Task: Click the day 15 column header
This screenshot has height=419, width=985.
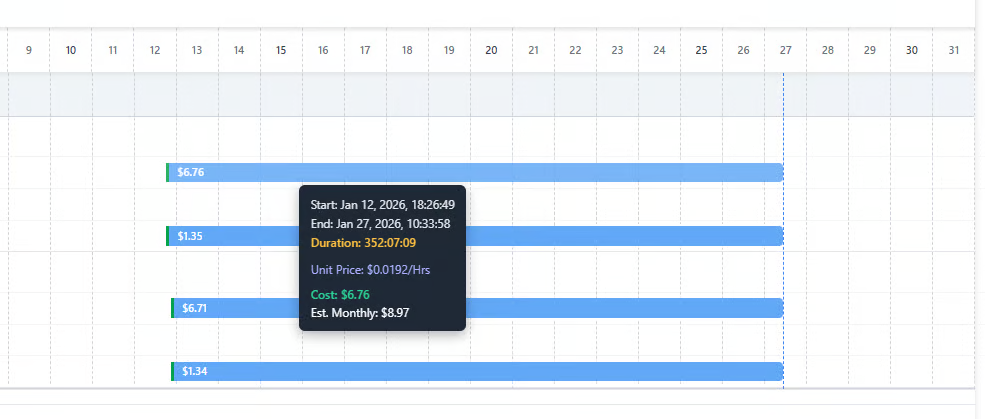Action: coord(281,50)
